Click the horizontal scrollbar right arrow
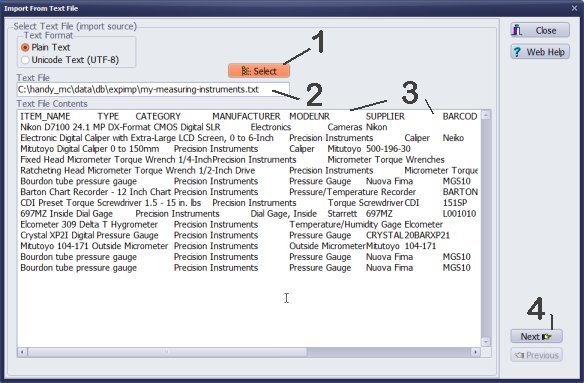The height and width of the screenshot is (383, 584). 476,352
